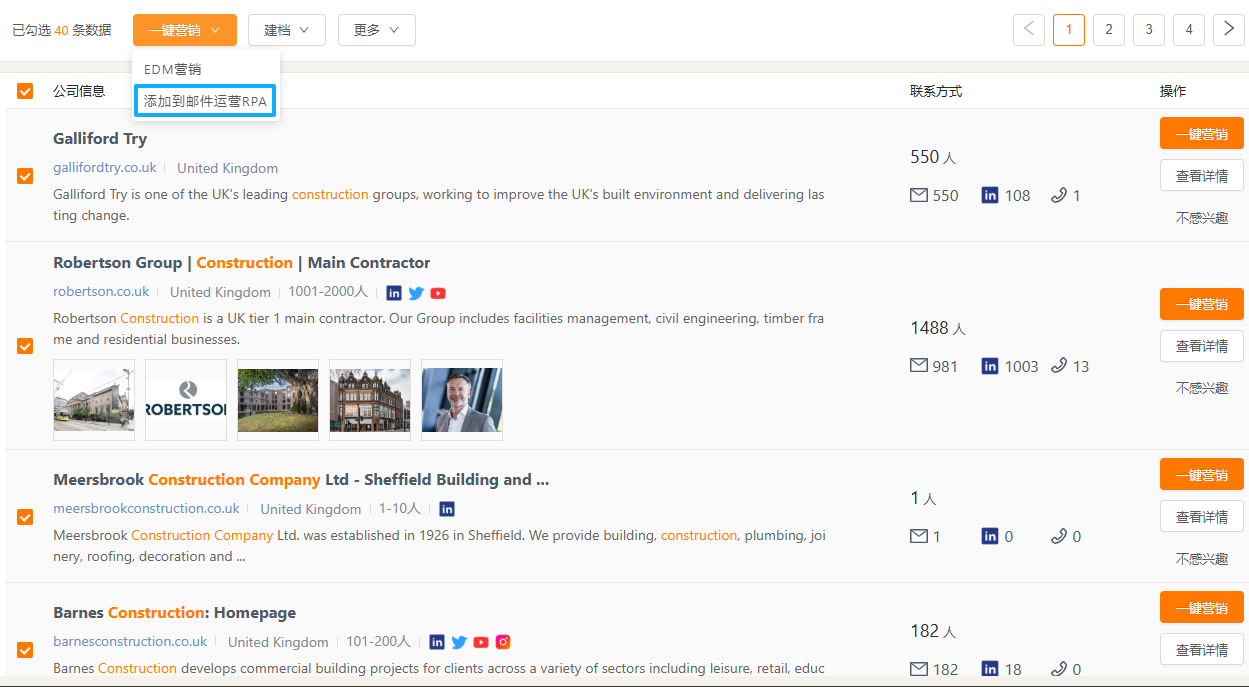Go to the previous page arrow
The image size is (1249, 687).
click(1029, 30)
